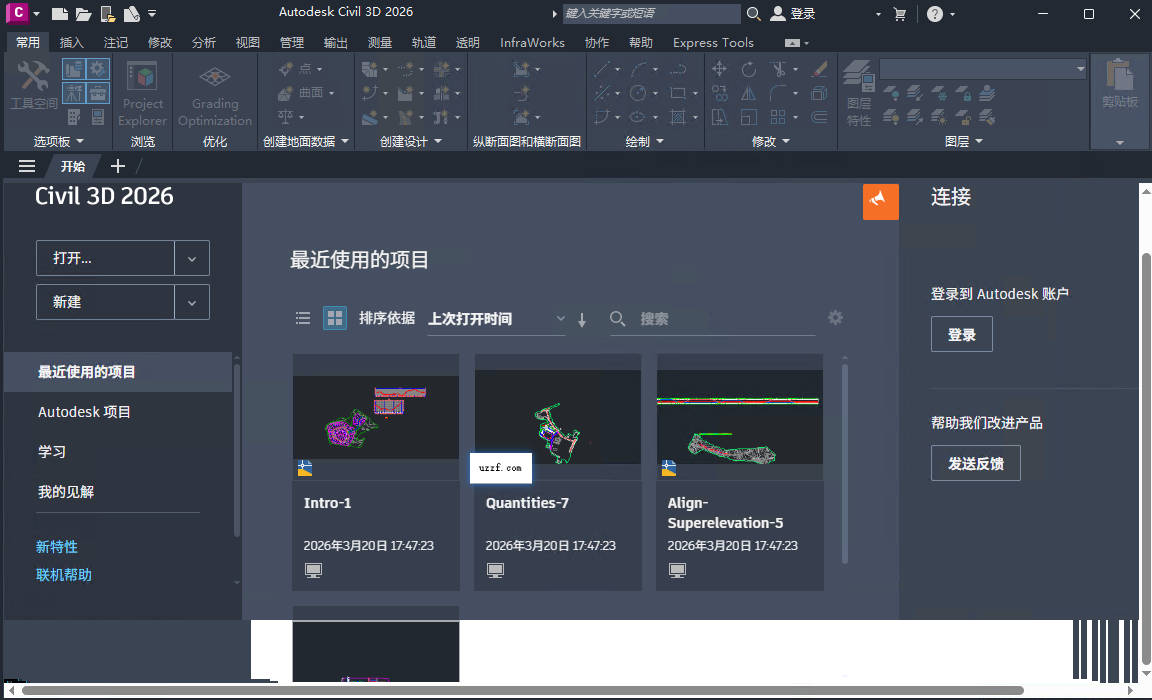Open the 新特性 link

(56, 546)
